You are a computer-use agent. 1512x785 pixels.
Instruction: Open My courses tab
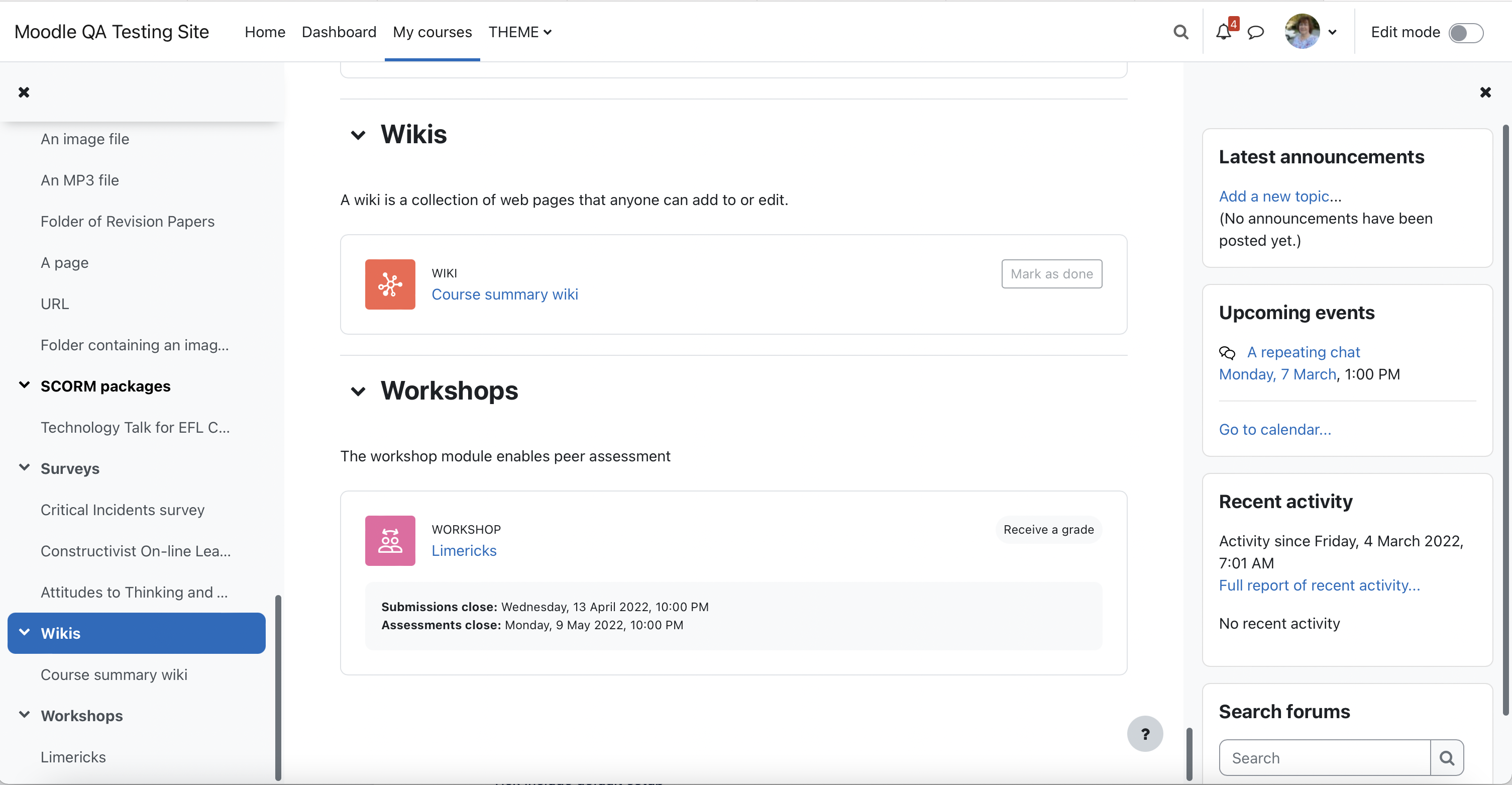432,32
